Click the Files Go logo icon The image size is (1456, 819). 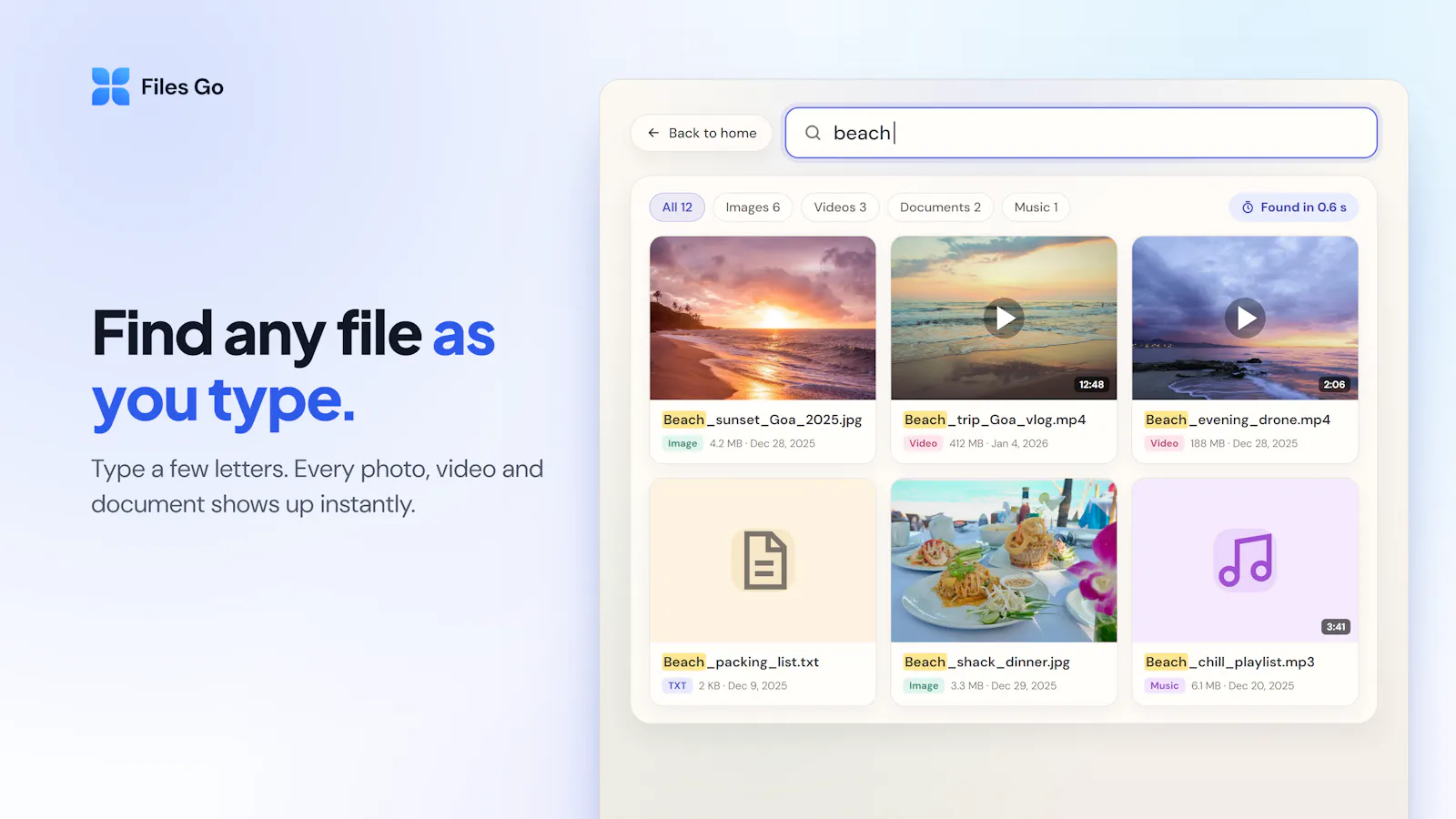pyautogui.click(x=111, y=86)
